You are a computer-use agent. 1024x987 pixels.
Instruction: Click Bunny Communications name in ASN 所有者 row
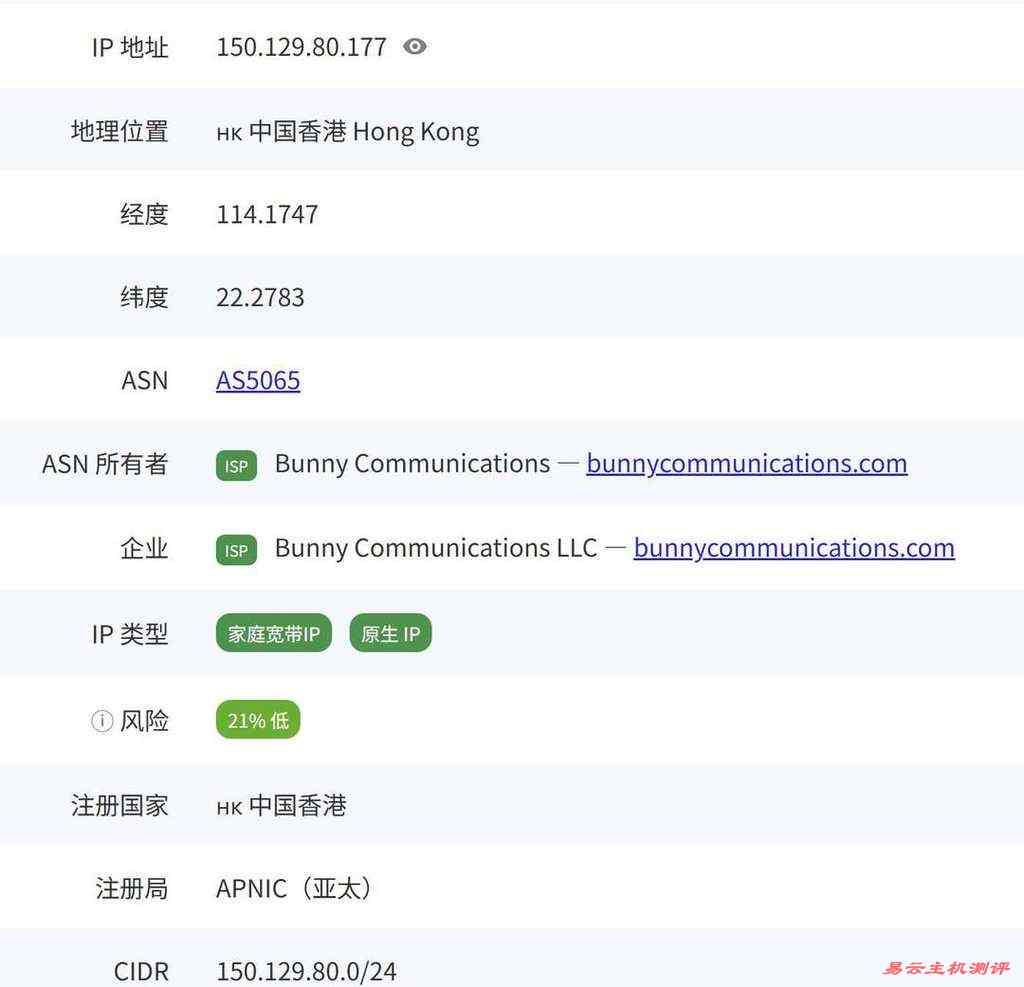[x=412, y=464]
